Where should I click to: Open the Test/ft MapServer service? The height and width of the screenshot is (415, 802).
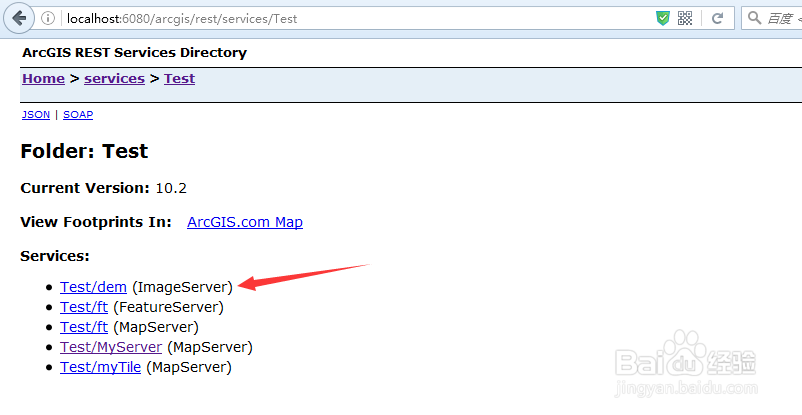pyautogui.click(x=84, y=327)
